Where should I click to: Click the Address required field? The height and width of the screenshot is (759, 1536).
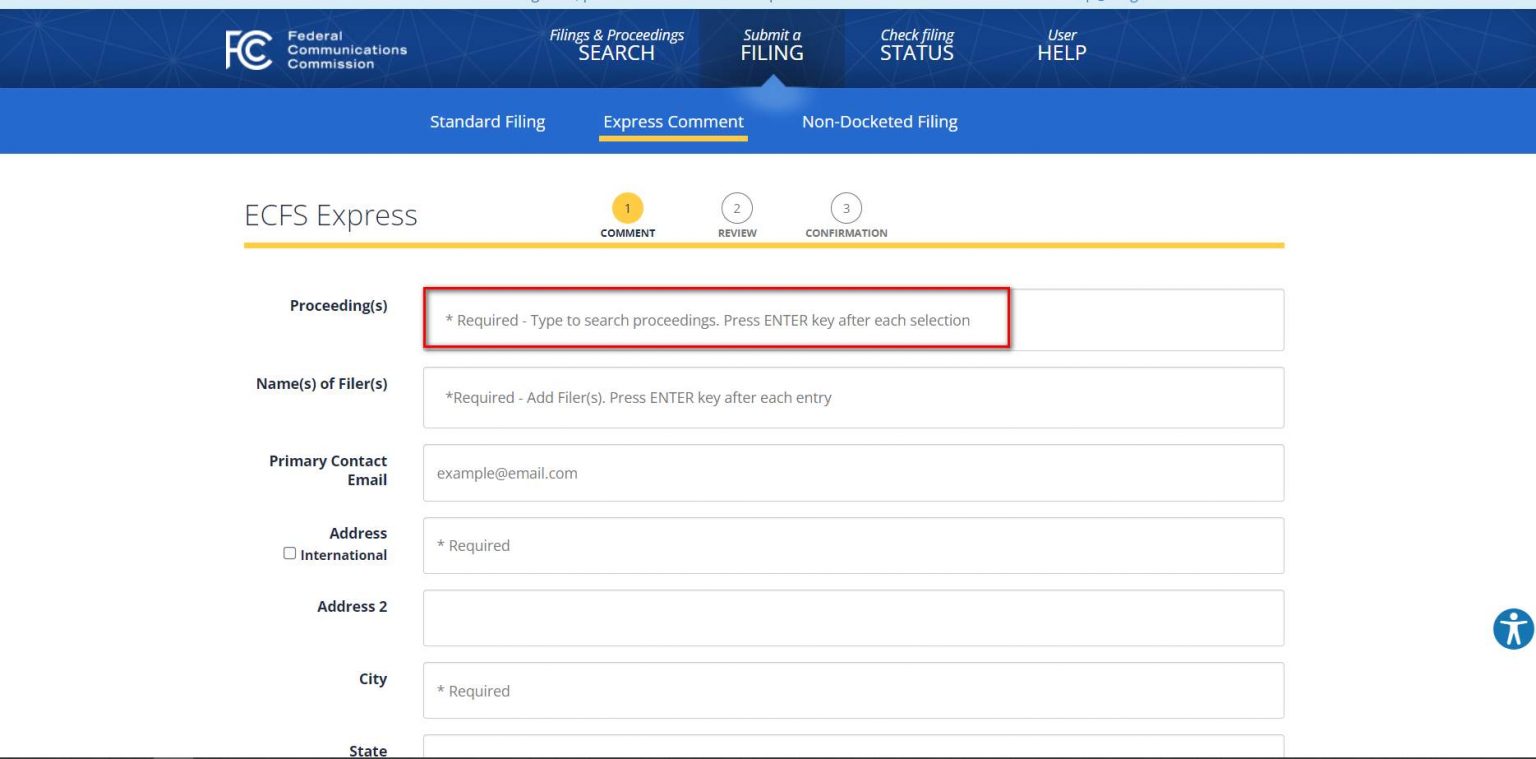point(852,545)
